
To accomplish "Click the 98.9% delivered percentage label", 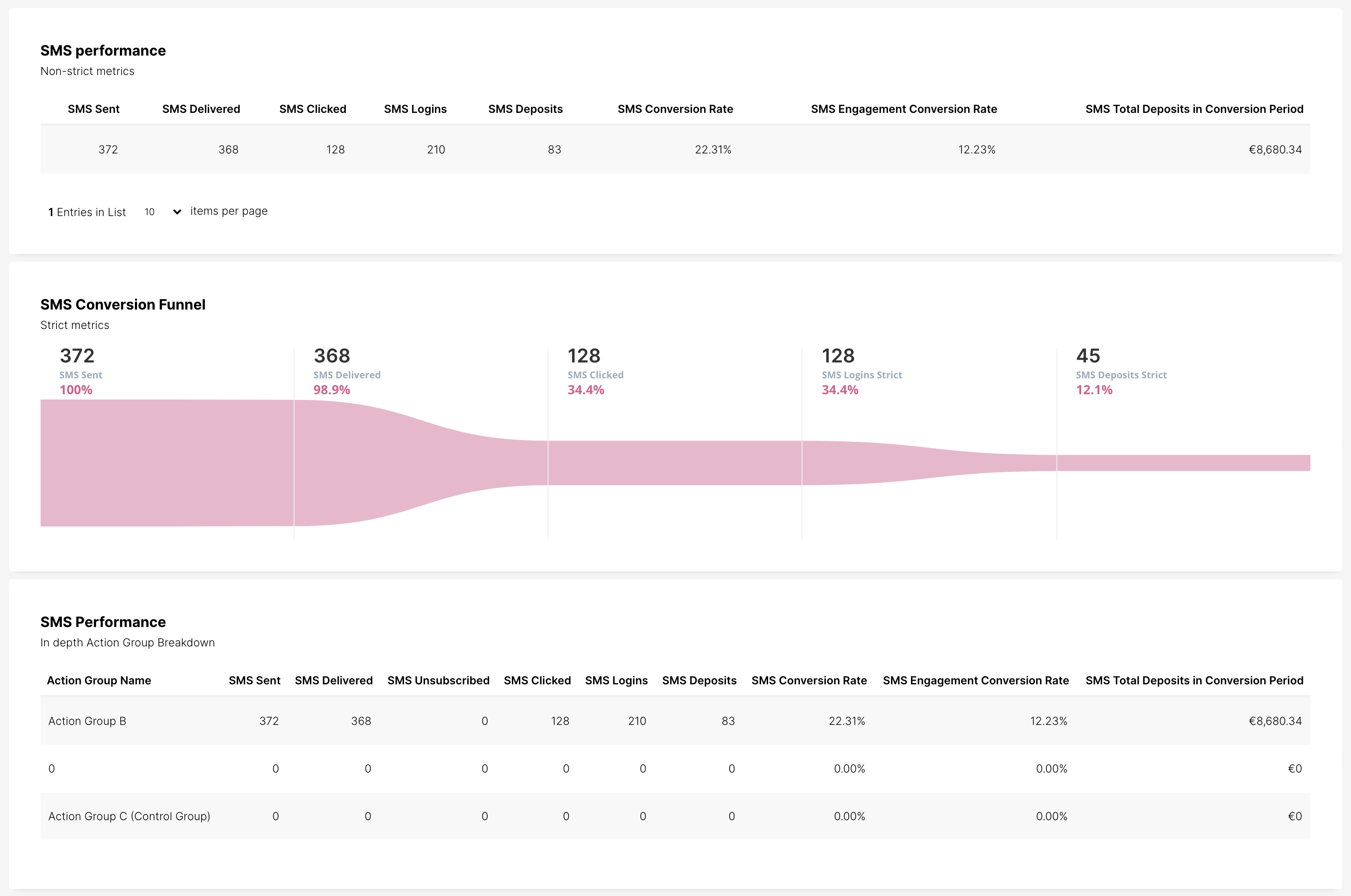I will (331, 390).
